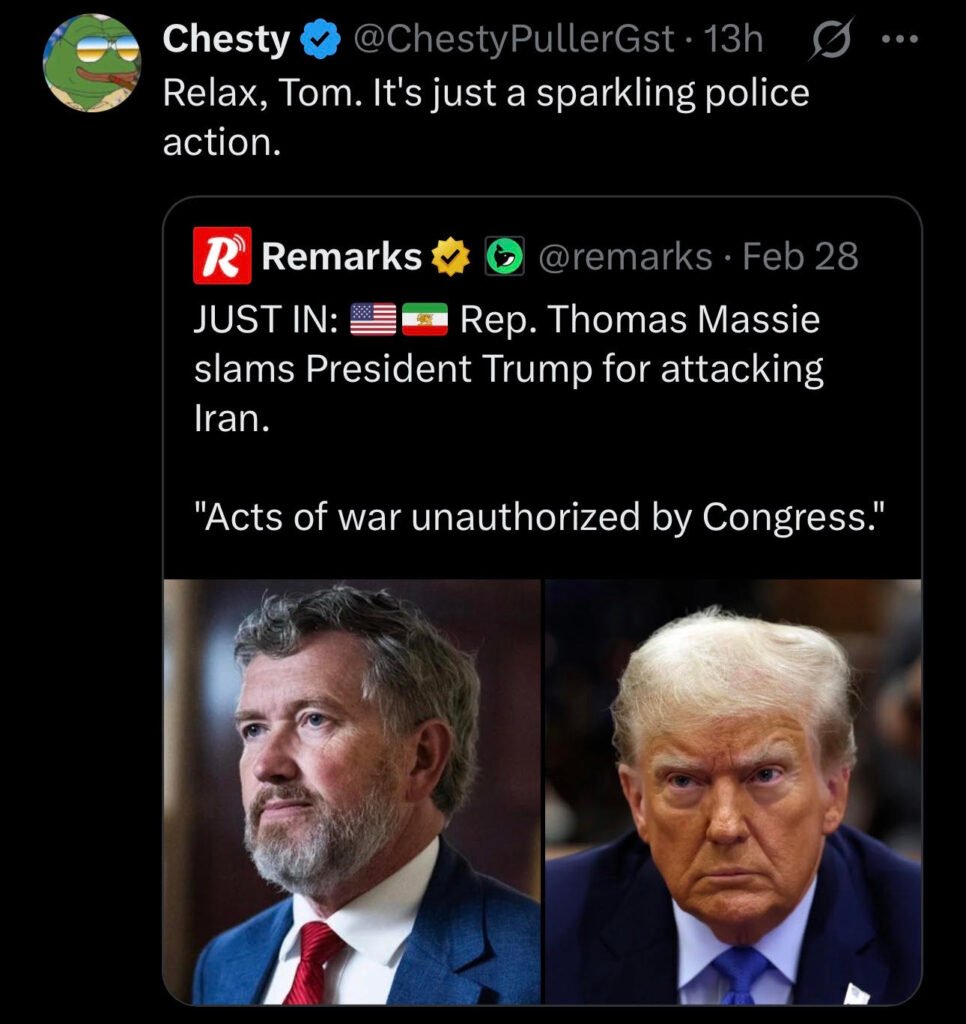The image size is (966, 1024).
Task: Click the Feb 28 post date
Action: point(800,257)
